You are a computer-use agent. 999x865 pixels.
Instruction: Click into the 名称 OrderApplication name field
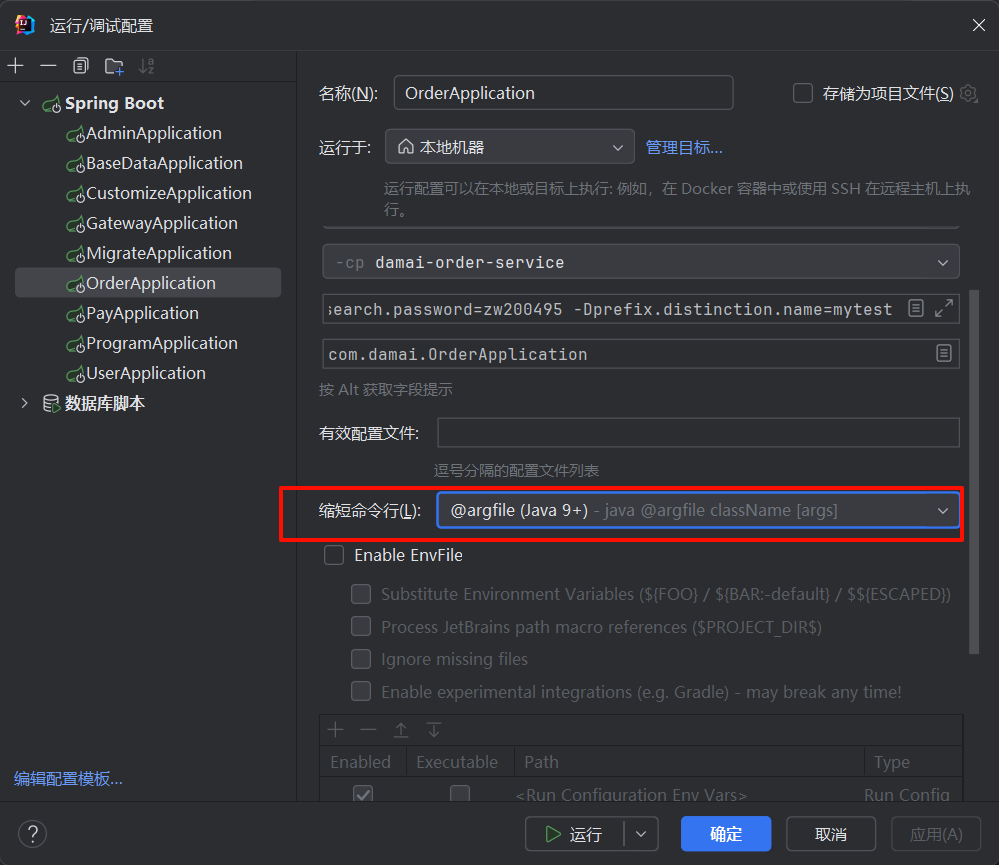(563, 93)
